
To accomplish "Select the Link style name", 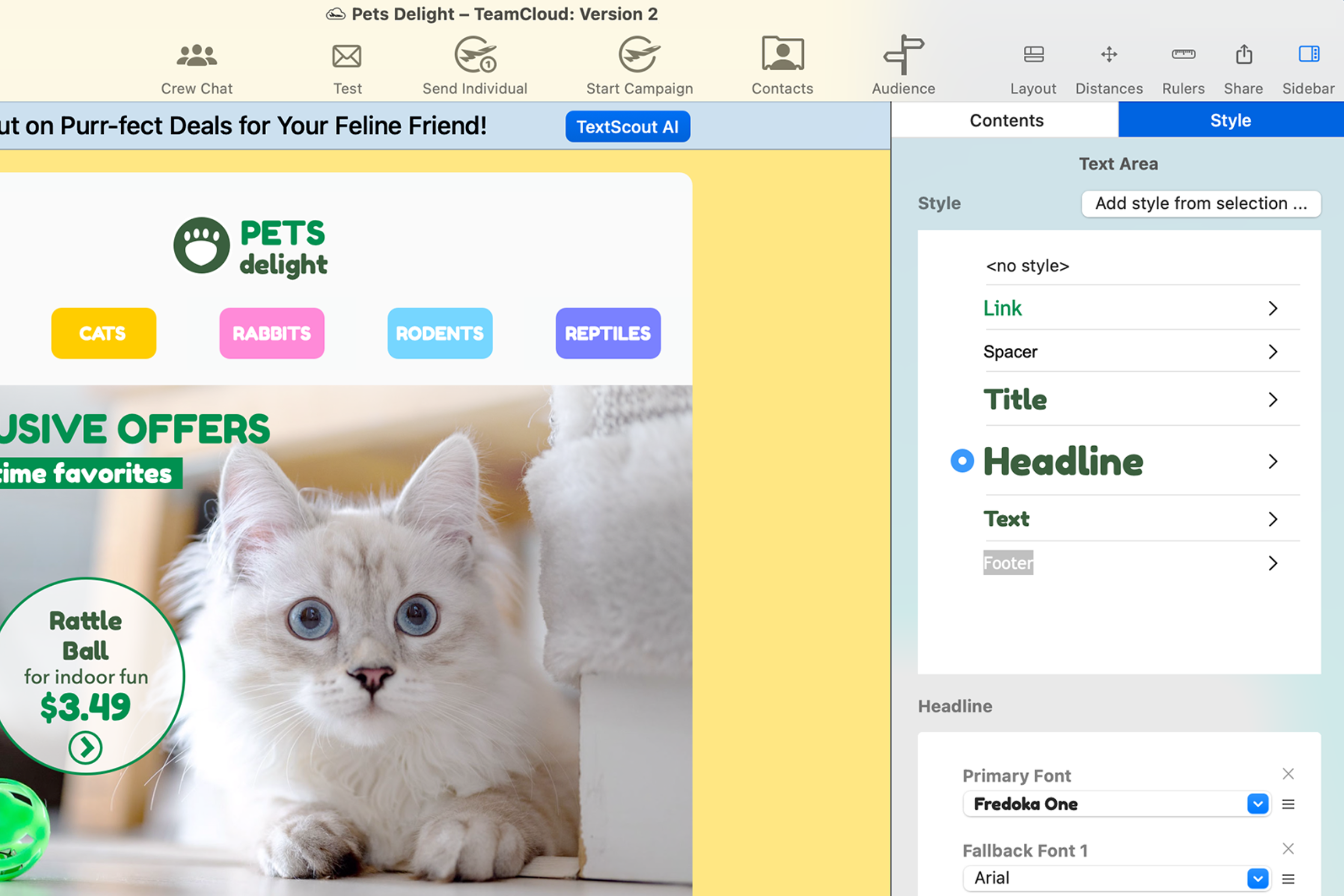I will (1002, 309).
